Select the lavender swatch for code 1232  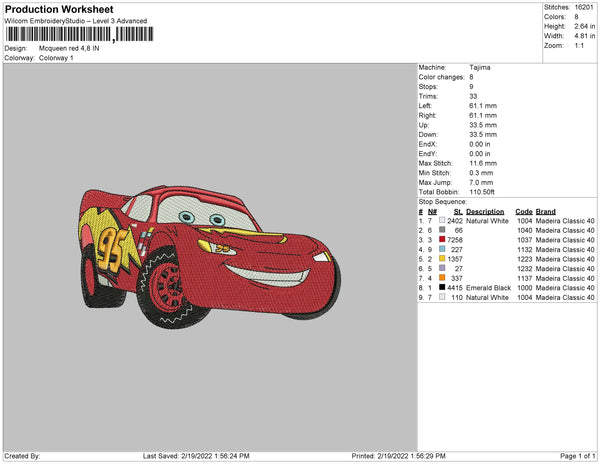point(442,269)
